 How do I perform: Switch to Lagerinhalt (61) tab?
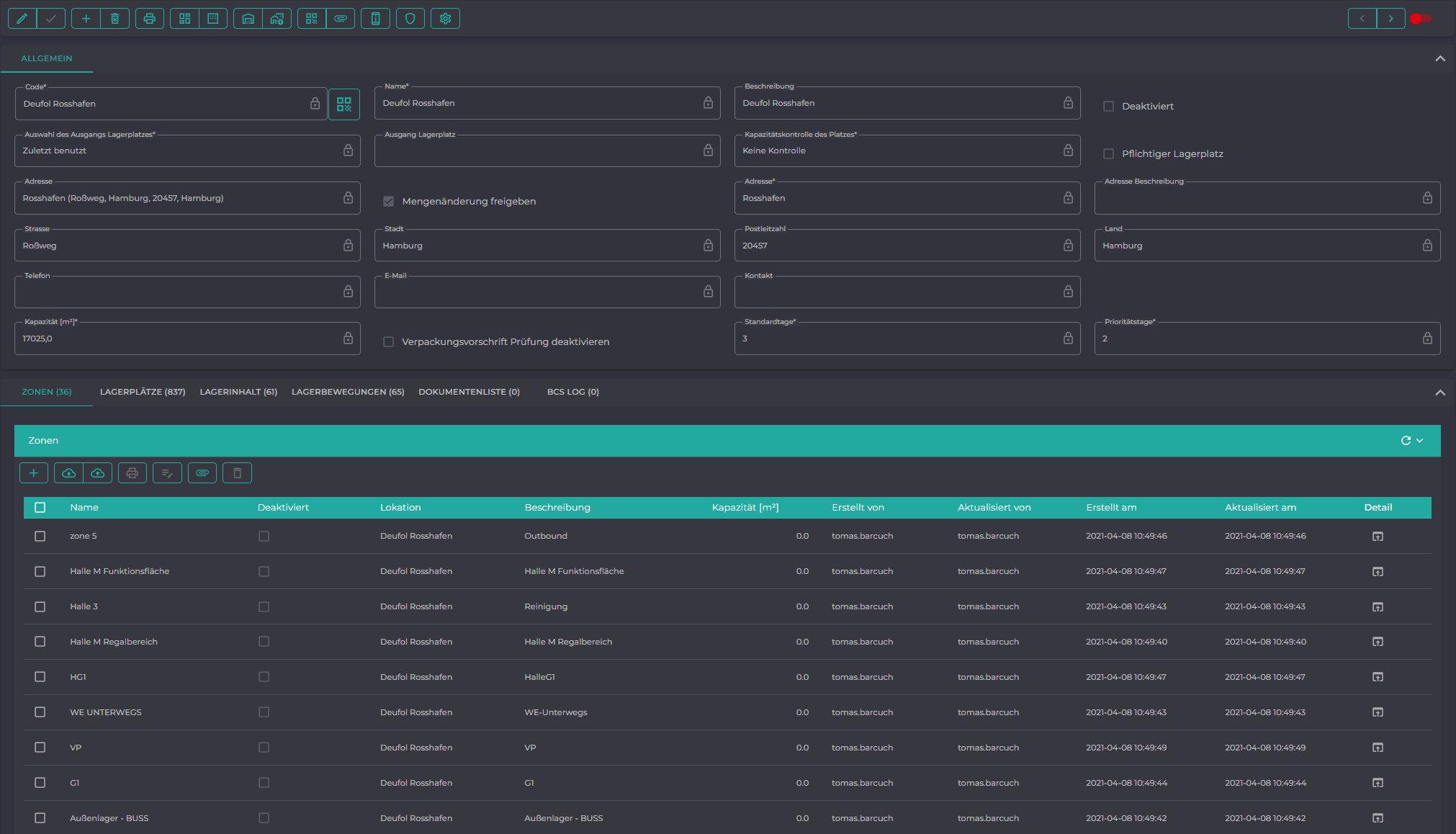(238, 393)
